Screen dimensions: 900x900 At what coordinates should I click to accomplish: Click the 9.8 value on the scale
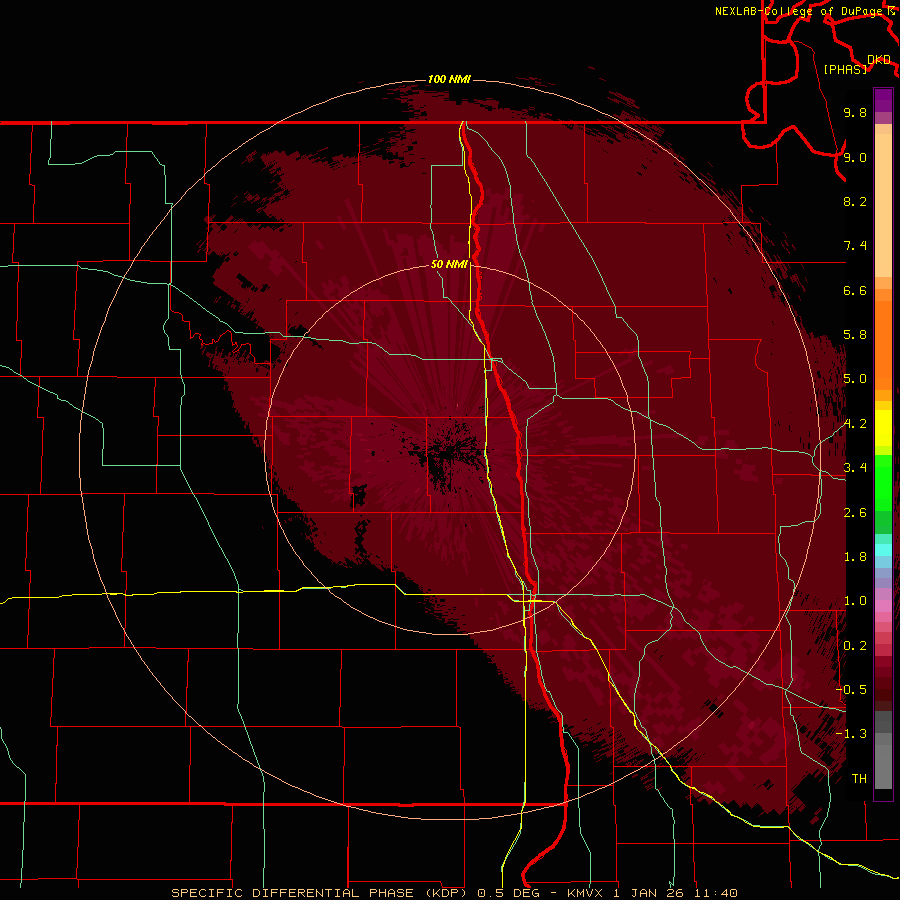click(x=855, y=112)
